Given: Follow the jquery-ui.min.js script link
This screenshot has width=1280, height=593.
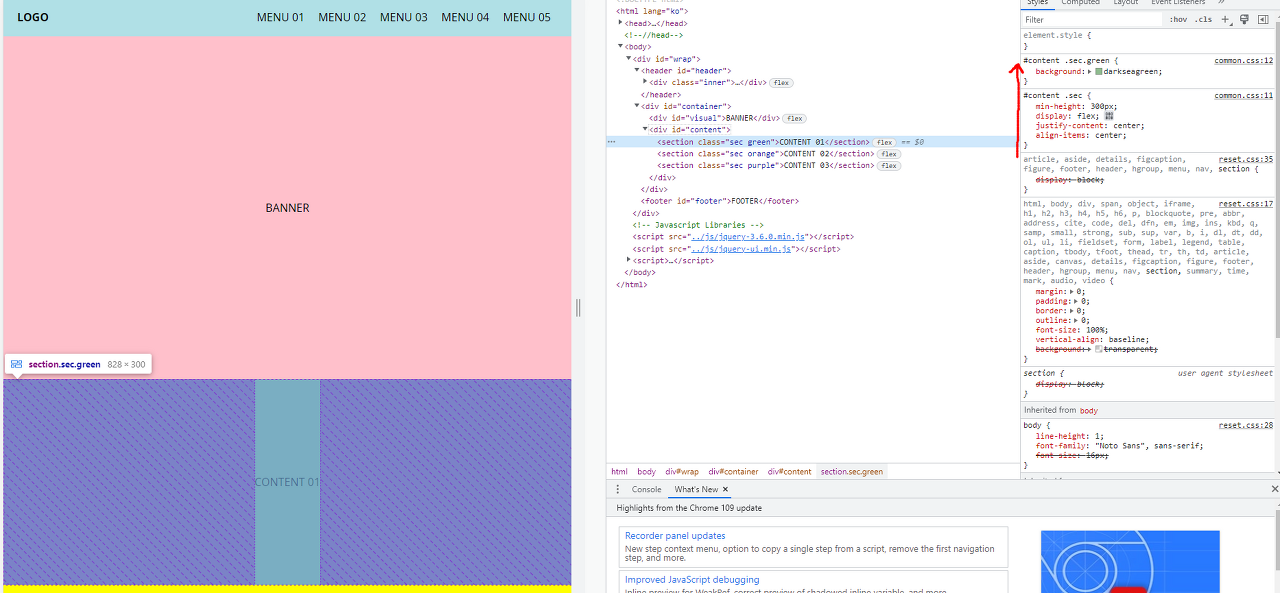Looking at the screenshot, I should click(741, 249).
